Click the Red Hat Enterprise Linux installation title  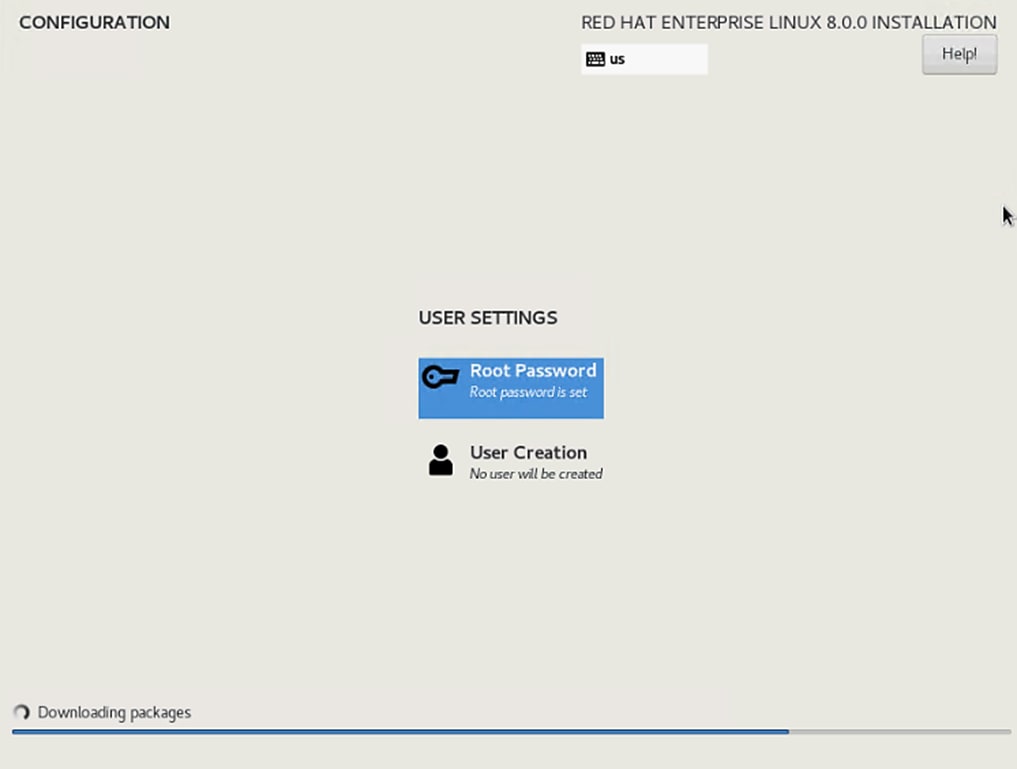[789, 23]
